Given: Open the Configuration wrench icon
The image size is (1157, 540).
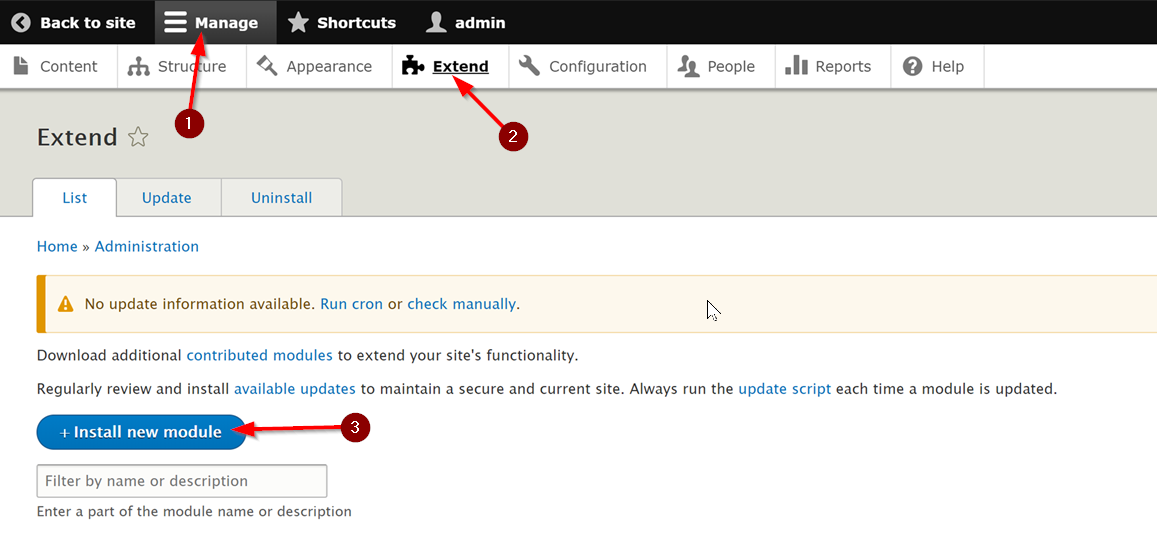Looking at the screenshot, I should pos(529,66).
